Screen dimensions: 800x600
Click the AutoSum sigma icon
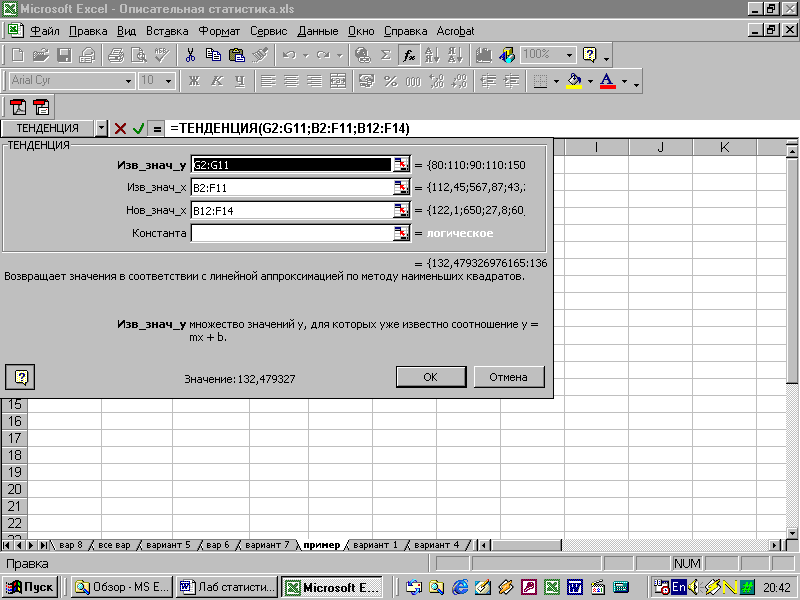(x=386, y=55)
